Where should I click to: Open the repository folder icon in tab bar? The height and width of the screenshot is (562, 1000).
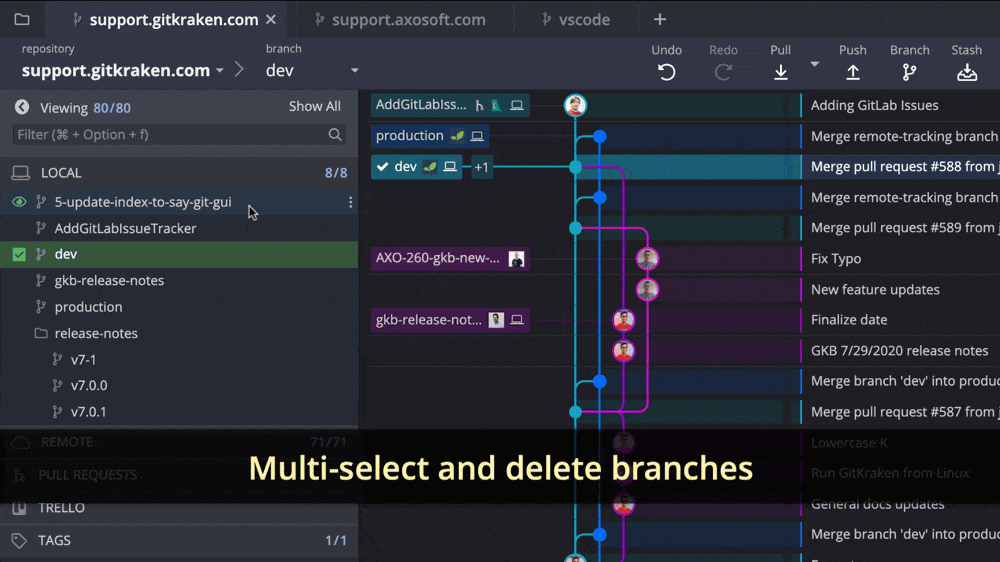pos(22,19)
